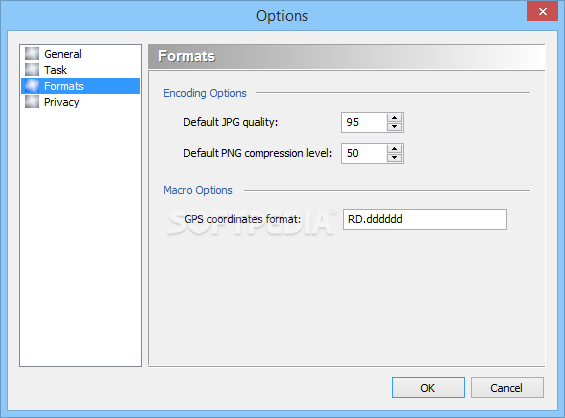Click the JPG quality value field showing 95
This screenshot has width=565, height=418.
[x=364, y=122]
